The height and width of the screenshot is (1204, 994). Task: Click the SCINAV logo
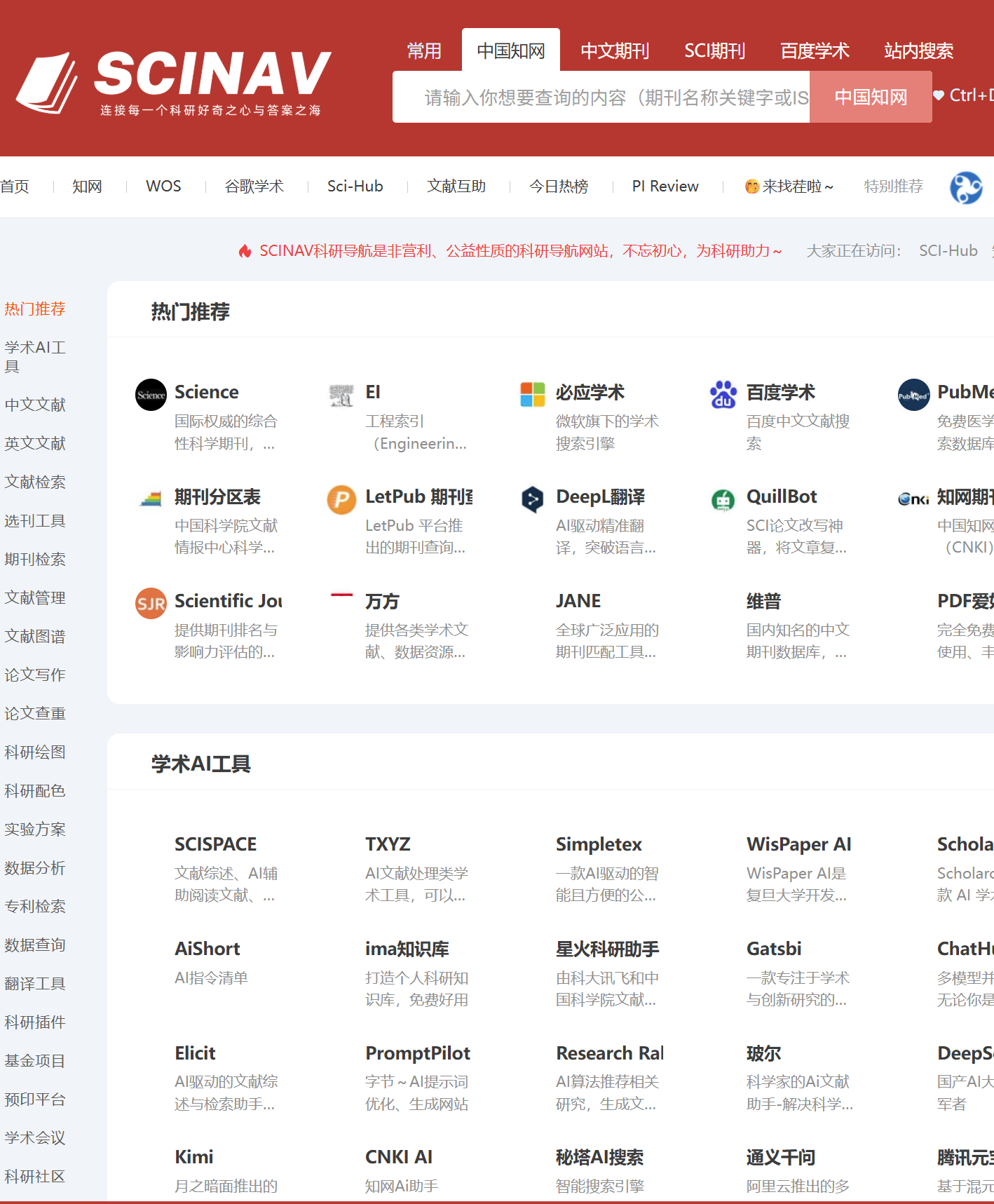(x=173, y=83)
